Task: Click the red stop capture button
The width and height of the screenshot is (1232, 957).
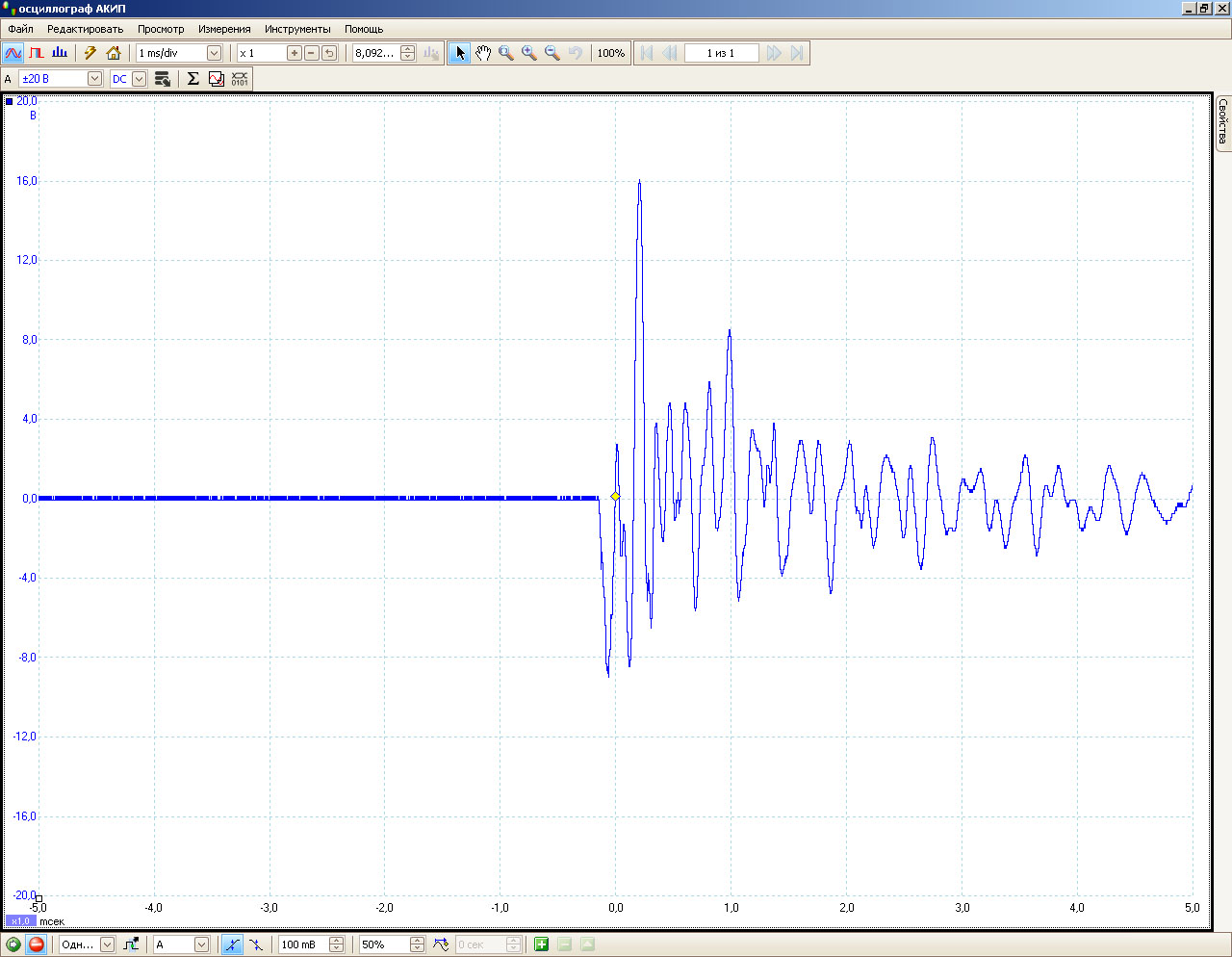Action: pyautogui.click(x=37, y=944)
